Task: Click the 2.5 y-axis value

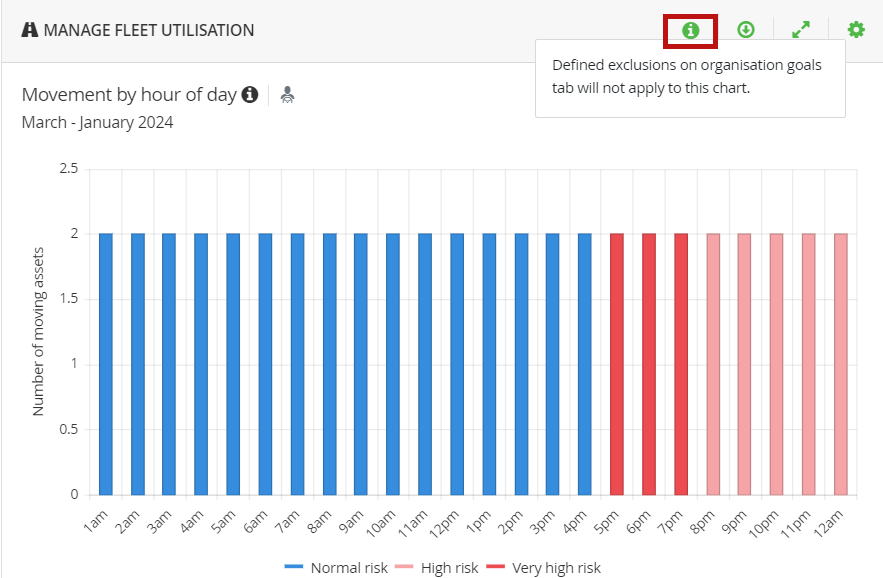Action: click(69, 168)
